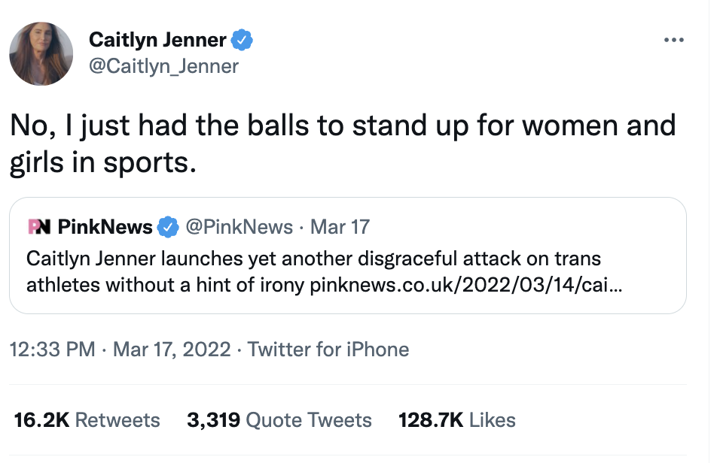Click the Caitlyn Jenner display name
Viewport: 720px width, 463px height.
[x=158, y=40]
